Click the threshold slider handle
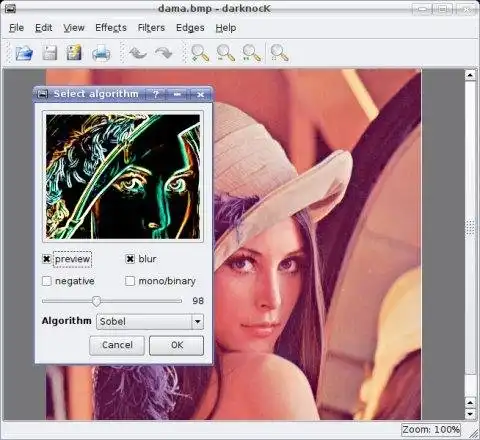This screenshot has width=480, height=440. (96, 301)
